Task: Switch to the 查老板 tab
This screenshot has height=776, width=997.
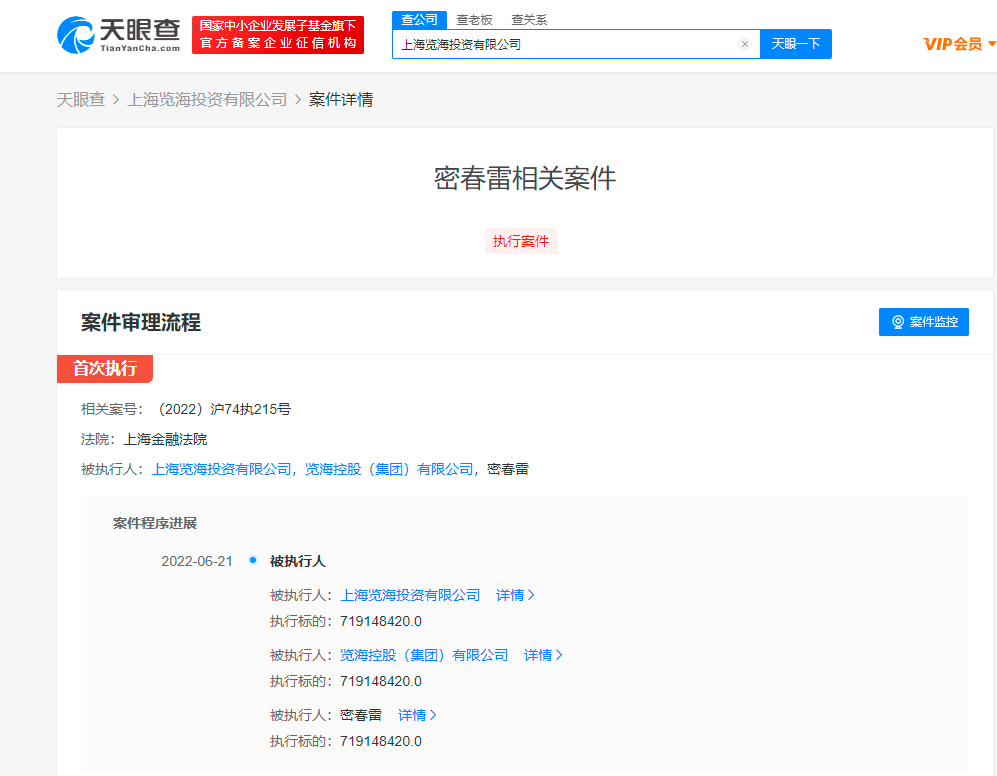Action: point(474,20)
